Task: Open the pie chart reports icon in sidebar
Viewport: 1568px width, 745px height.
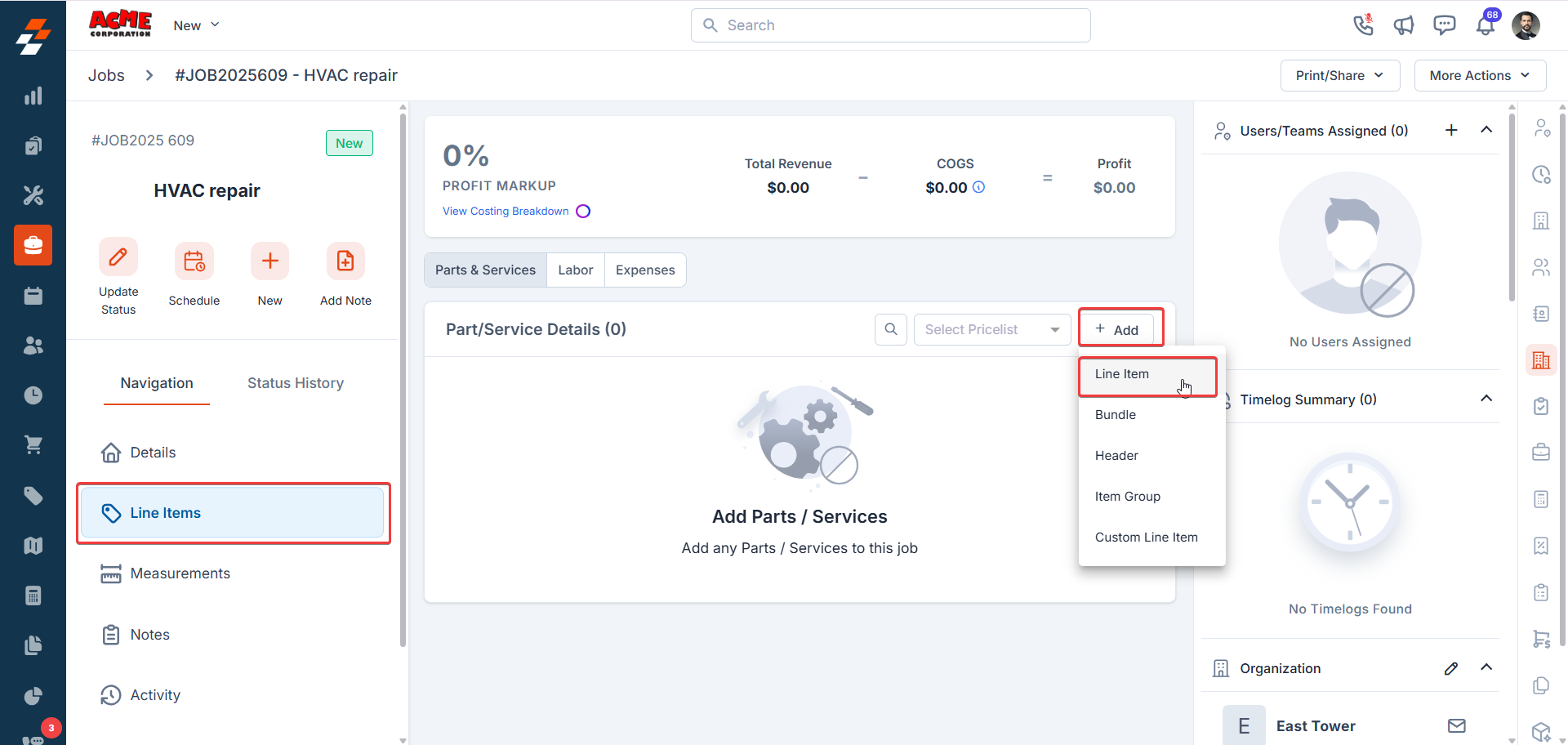Action: [33, 696]
